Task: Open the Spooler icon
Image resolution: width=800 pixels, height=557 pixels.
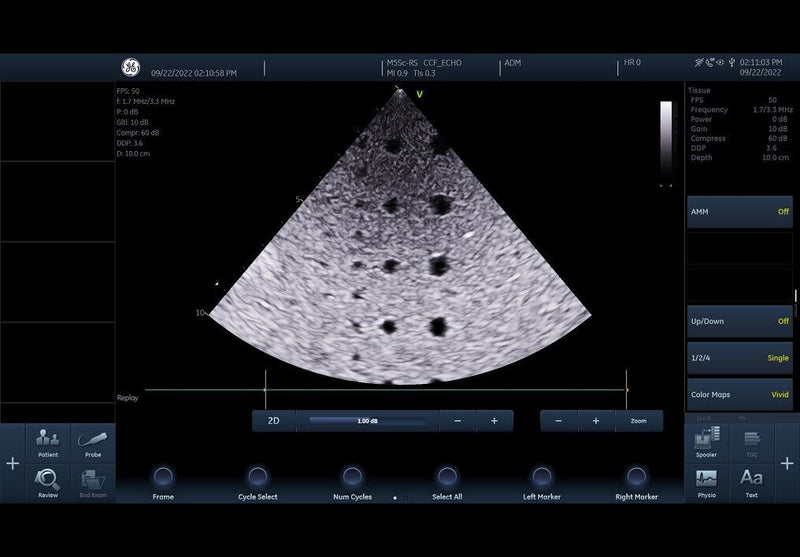Action: coord(707,441)
